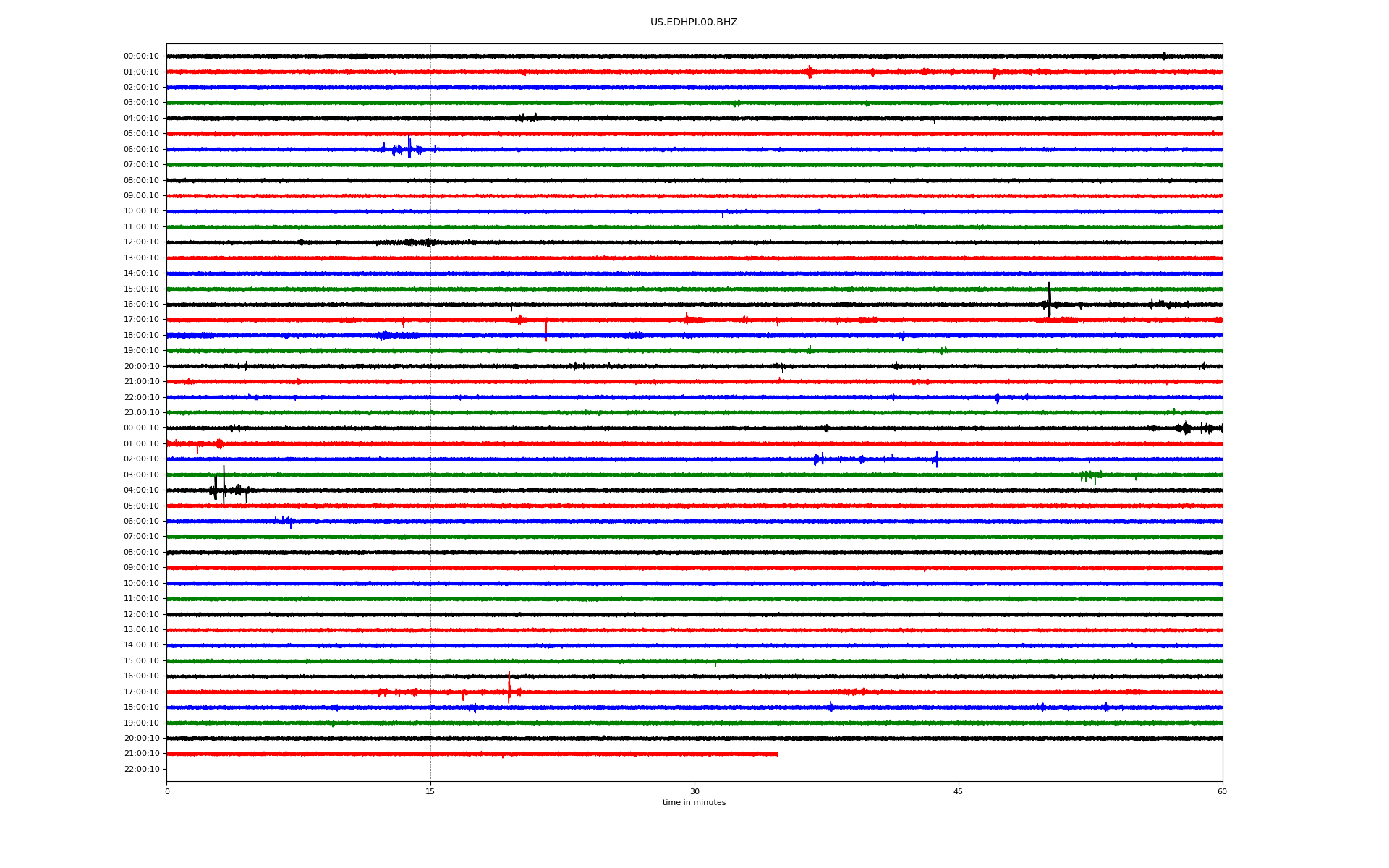
Task: Click the bottom 22:00:10 row label
Action: pyautogui.click(x=141, y=770)
